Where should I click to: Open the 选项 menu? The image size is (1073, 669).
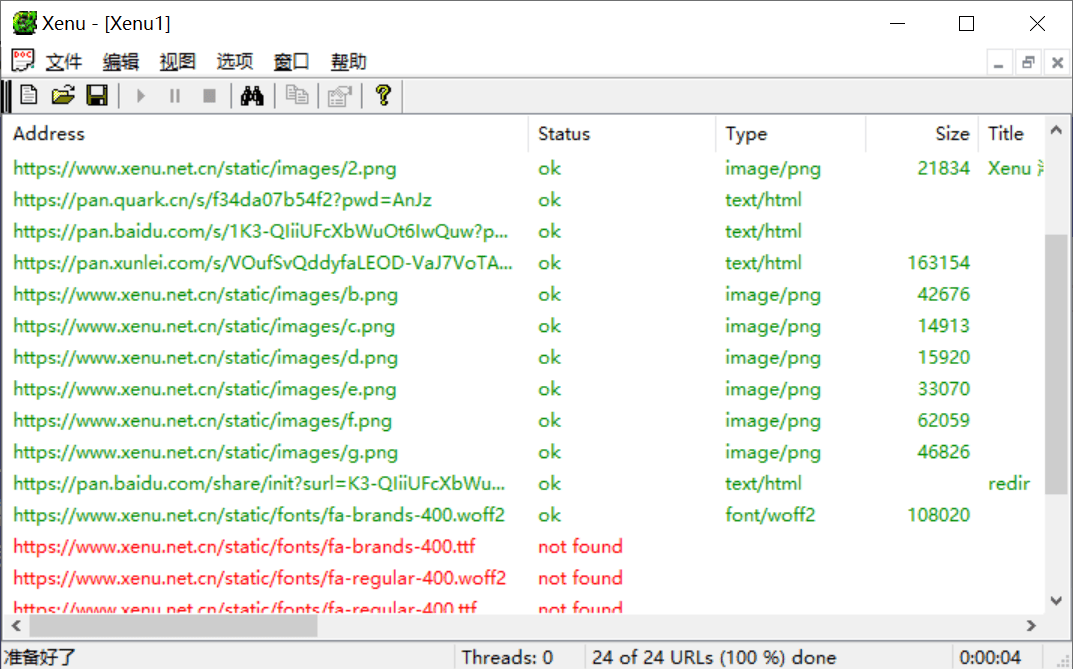pyautogui.click(x=235, y=62)
